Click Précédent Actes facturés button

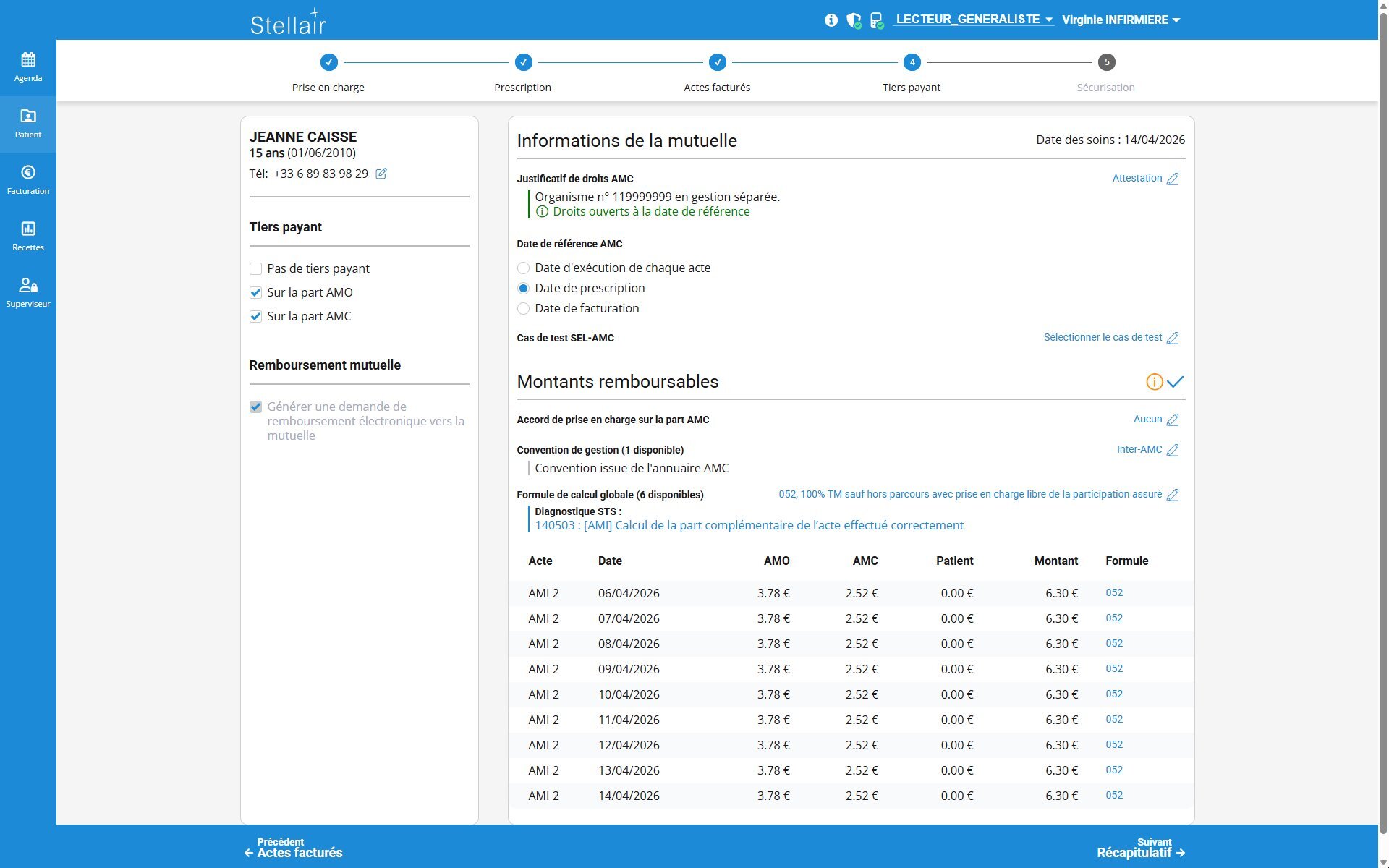294,848
